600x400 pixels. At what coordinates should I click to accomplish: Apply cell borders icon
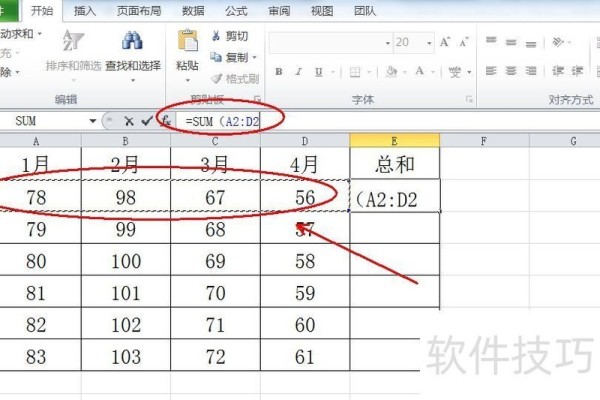(355, 72)
